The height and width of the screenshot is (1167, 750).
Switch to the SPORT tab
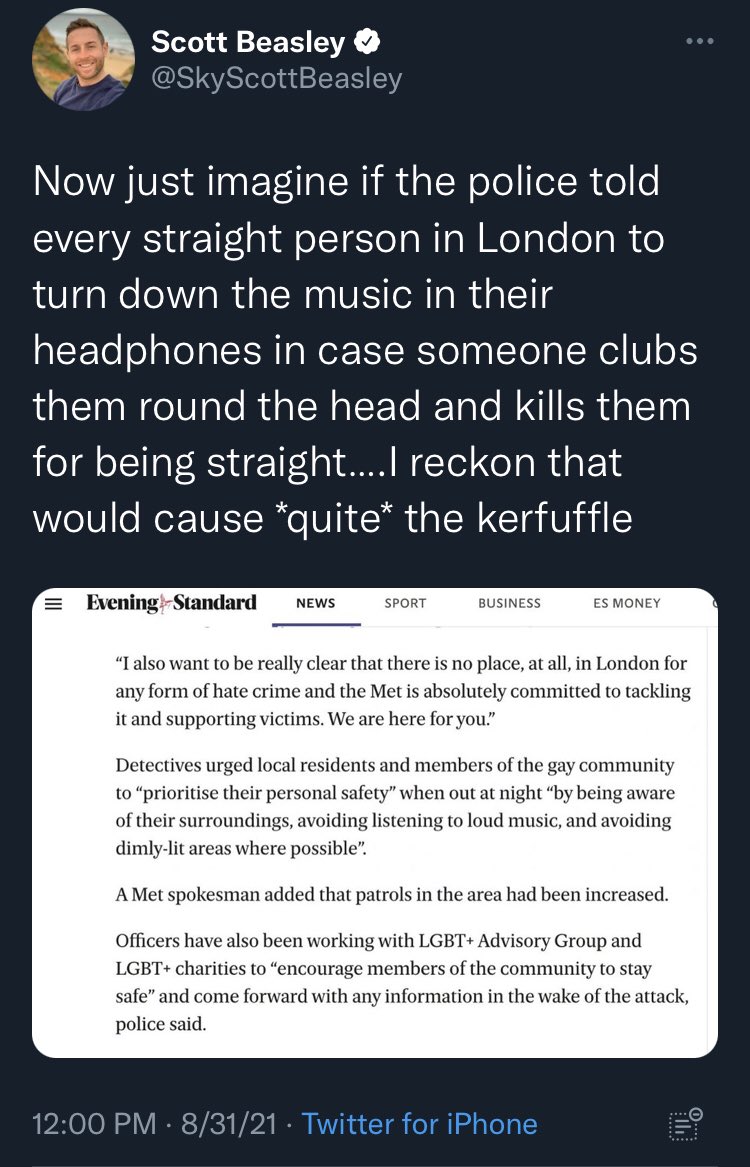tap(405, 603)
